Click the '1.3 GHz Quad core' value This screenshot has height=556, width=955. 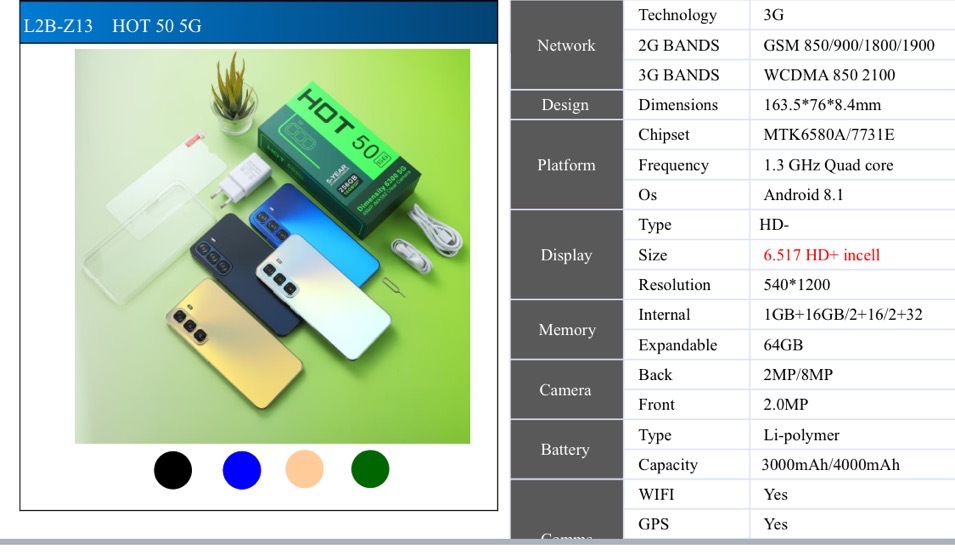828,165
